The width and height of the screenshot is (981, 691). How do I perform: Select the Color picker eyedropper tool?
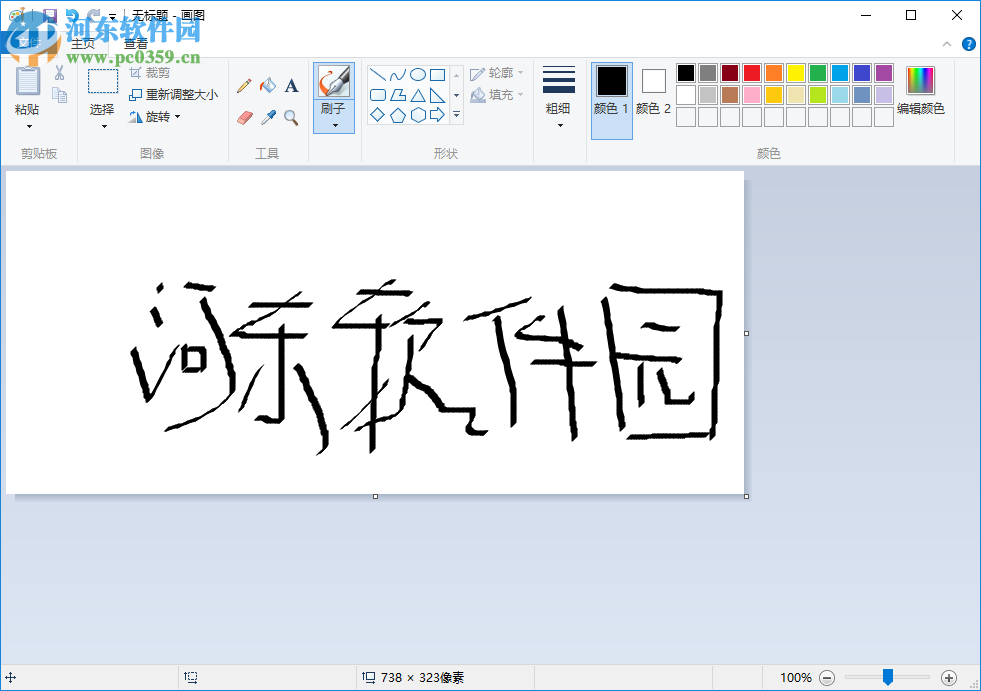pyautogui.click(x=267, y=115)
